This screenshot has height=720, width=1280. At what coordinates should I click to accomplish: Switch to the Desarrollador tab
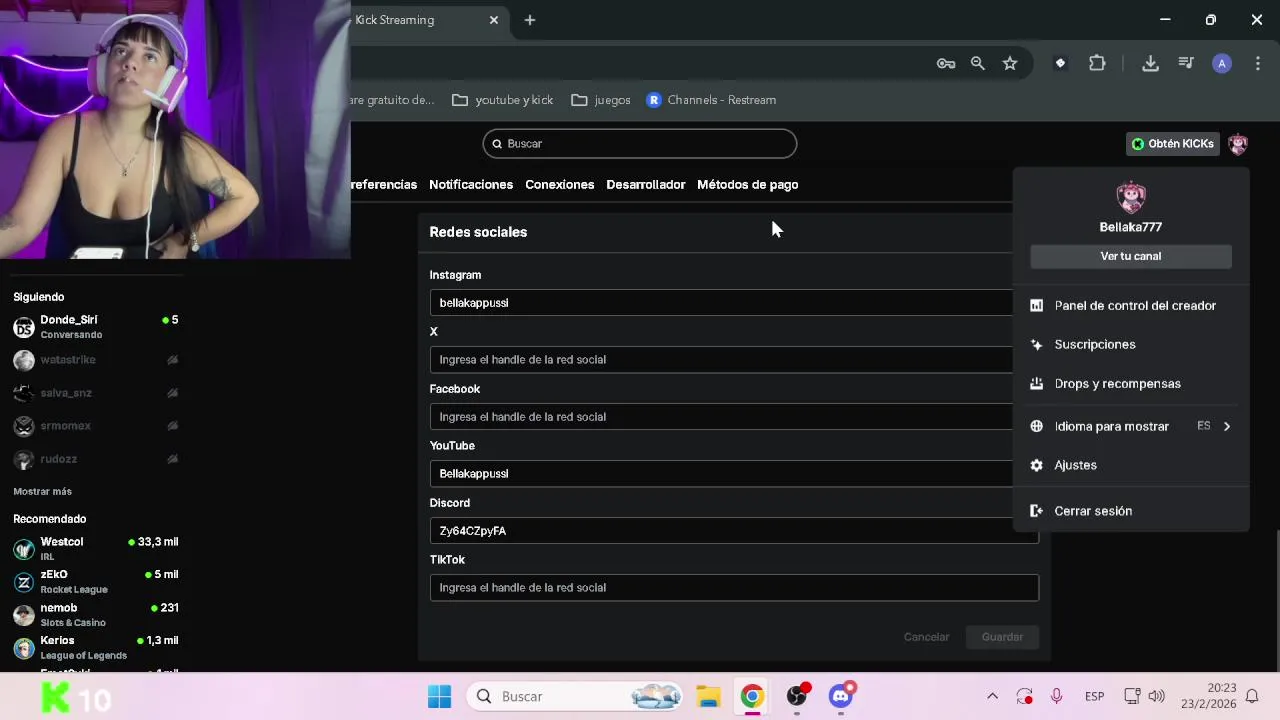pyautogui.click(x=646, y=185)
